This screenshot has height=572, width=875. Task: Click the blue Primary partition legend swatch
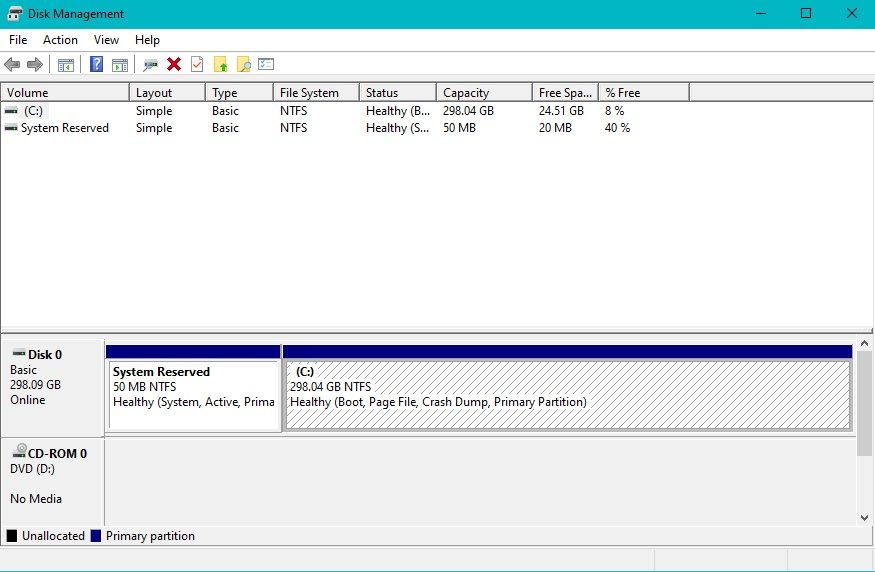click(x=96, y=536)
